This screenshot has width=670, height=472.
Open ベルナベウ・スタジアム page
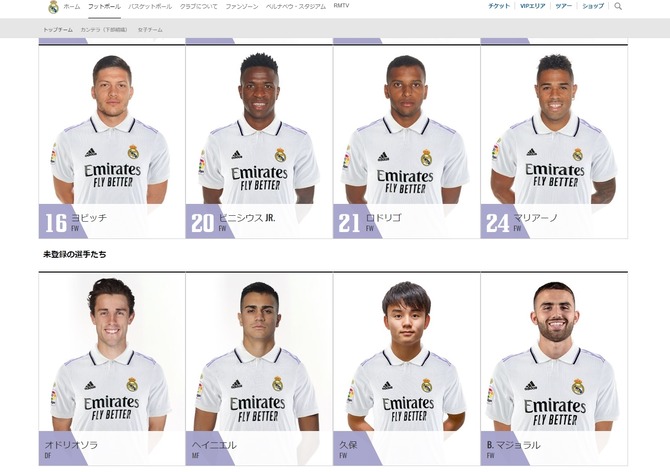(296, 6)
